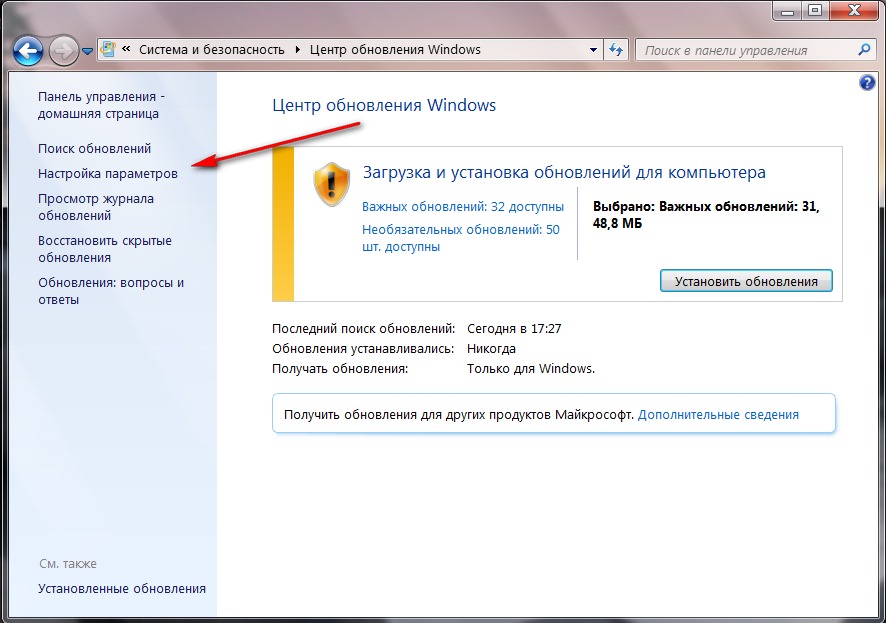Refresh the page with the address bar button

click(616, 50)
